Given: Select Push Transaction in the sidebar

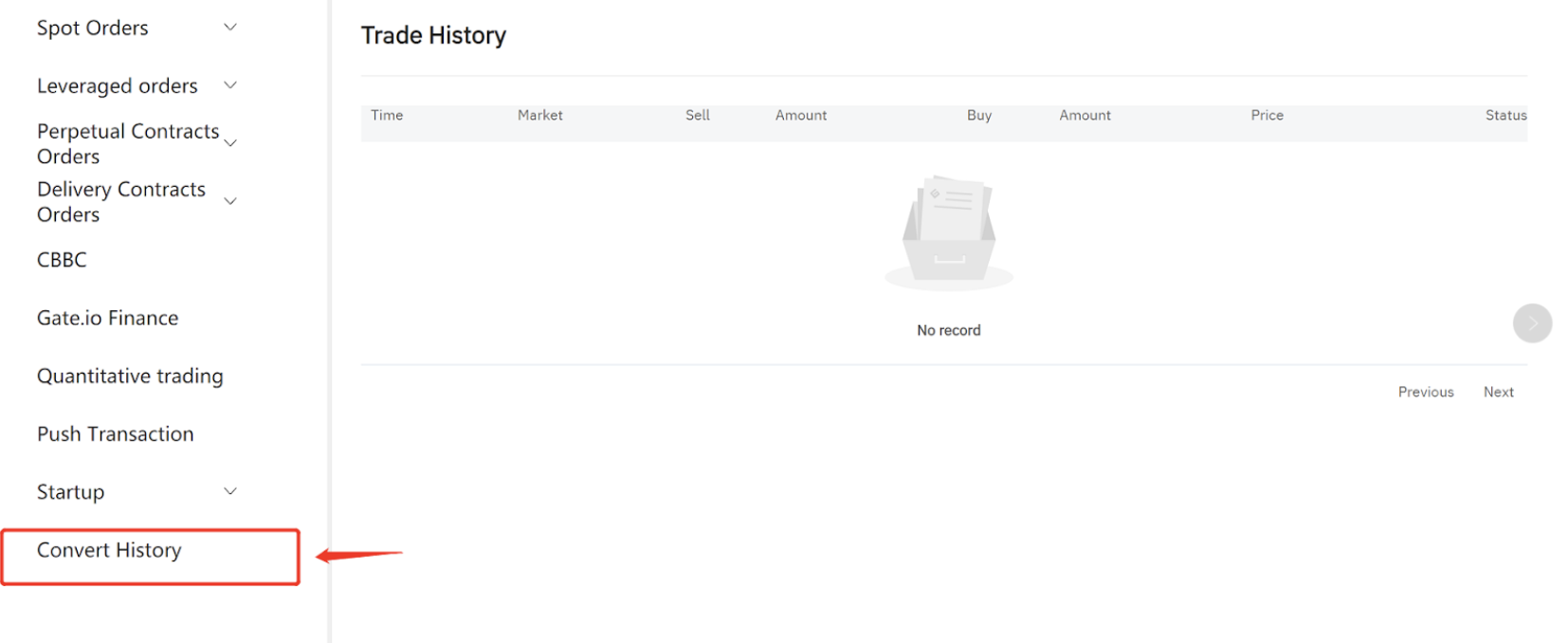Looking at the screenshot, I should [x=116, y=434].
